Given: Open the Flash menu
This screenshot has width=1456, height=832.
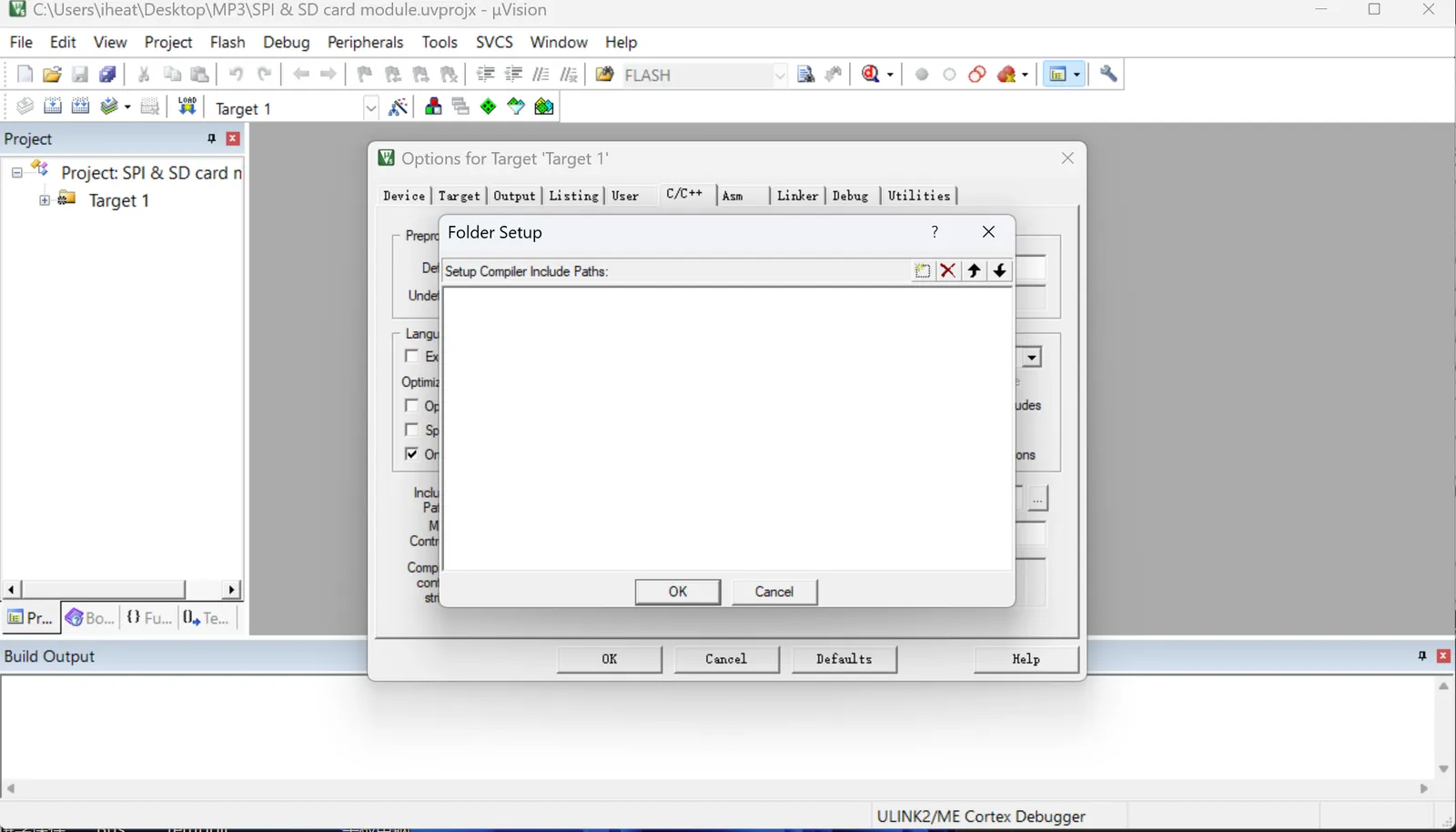Looking at the screenshot, I should 227,42.
